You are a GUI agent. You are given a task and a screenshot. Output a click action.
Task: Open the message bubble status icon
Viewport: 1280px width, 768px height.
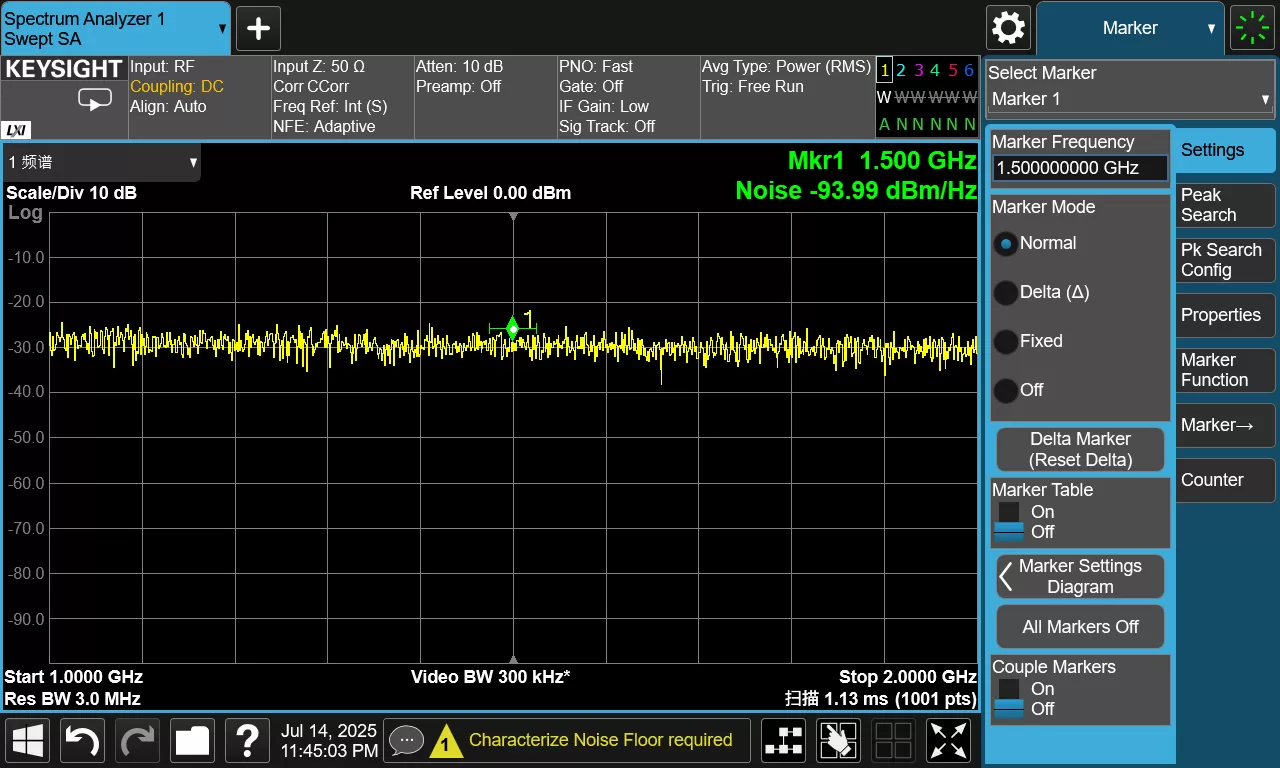pyautogui.click(x=406, y=741)
